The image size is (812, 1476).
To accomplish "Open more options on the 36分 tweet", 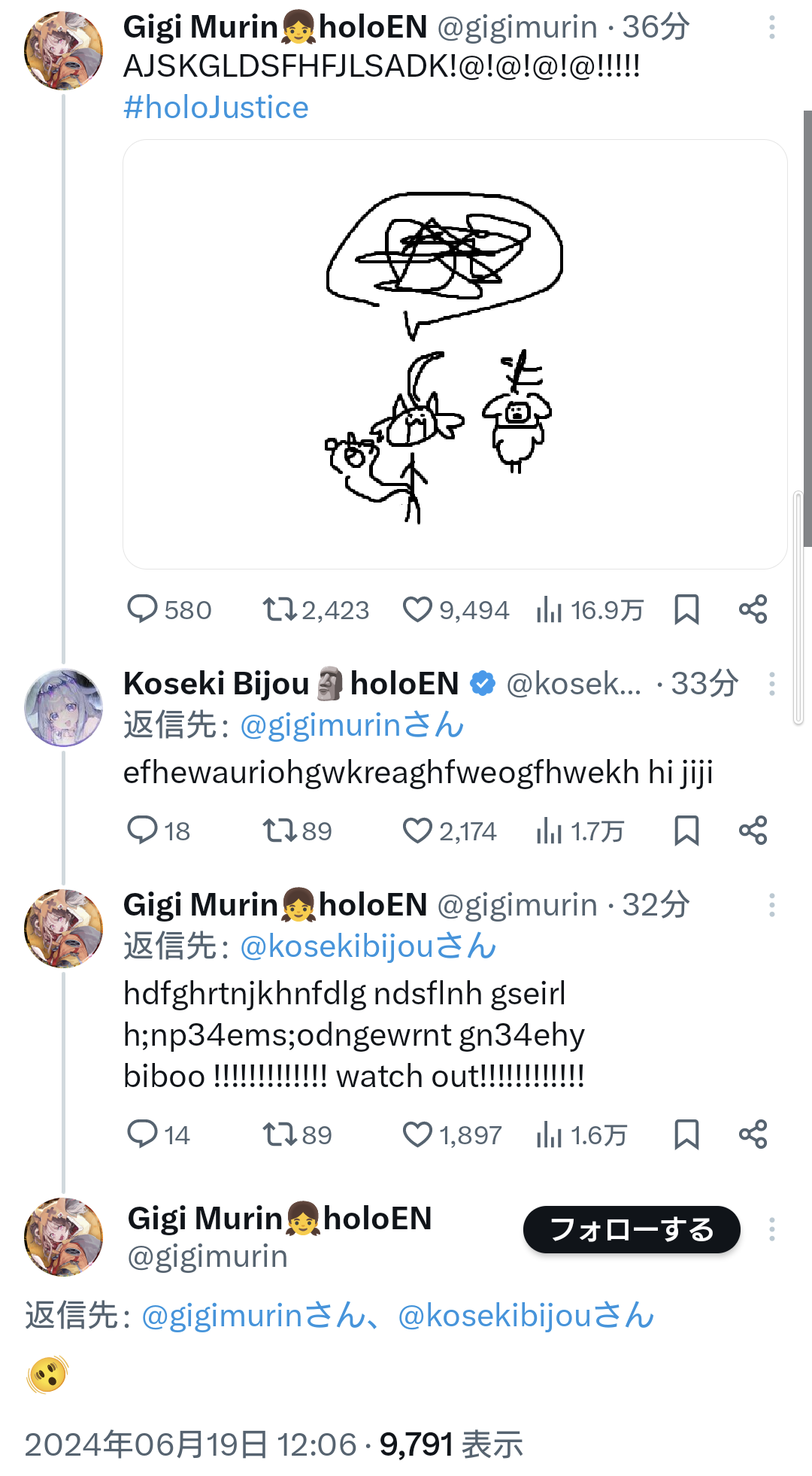I will click(771, 28).
